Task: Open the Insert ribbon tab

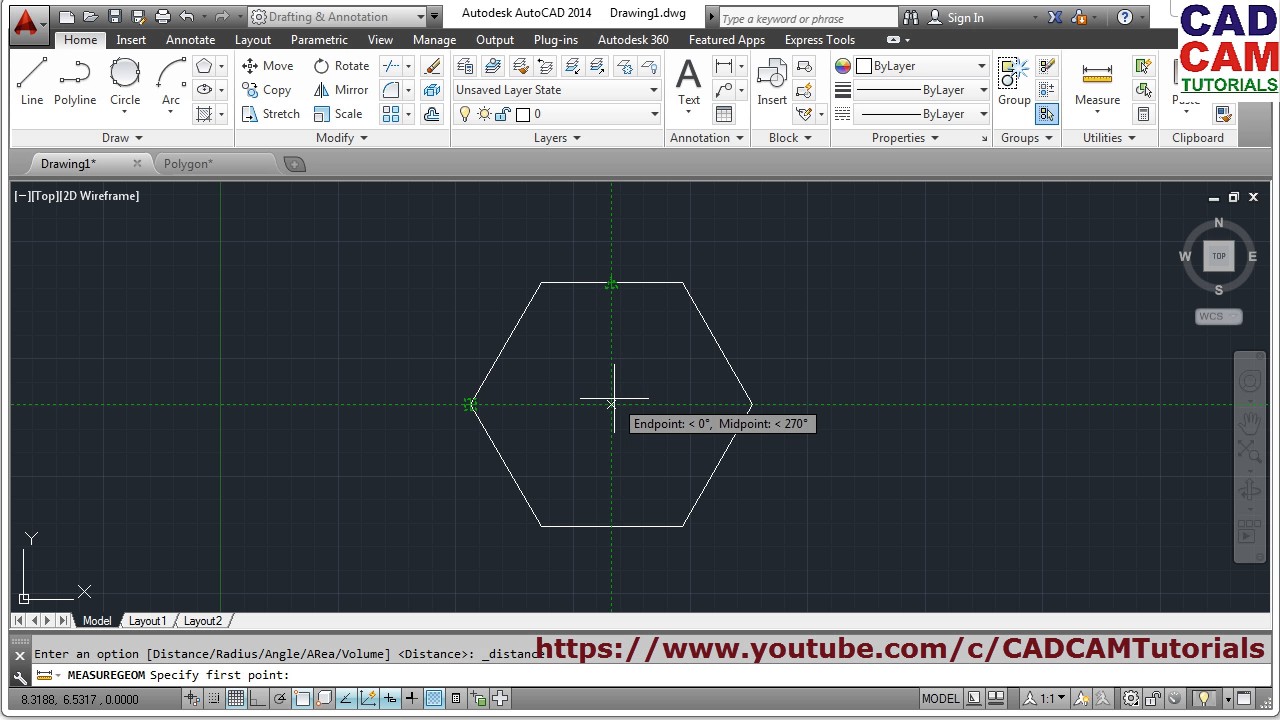Action: [x=131, y=40]
